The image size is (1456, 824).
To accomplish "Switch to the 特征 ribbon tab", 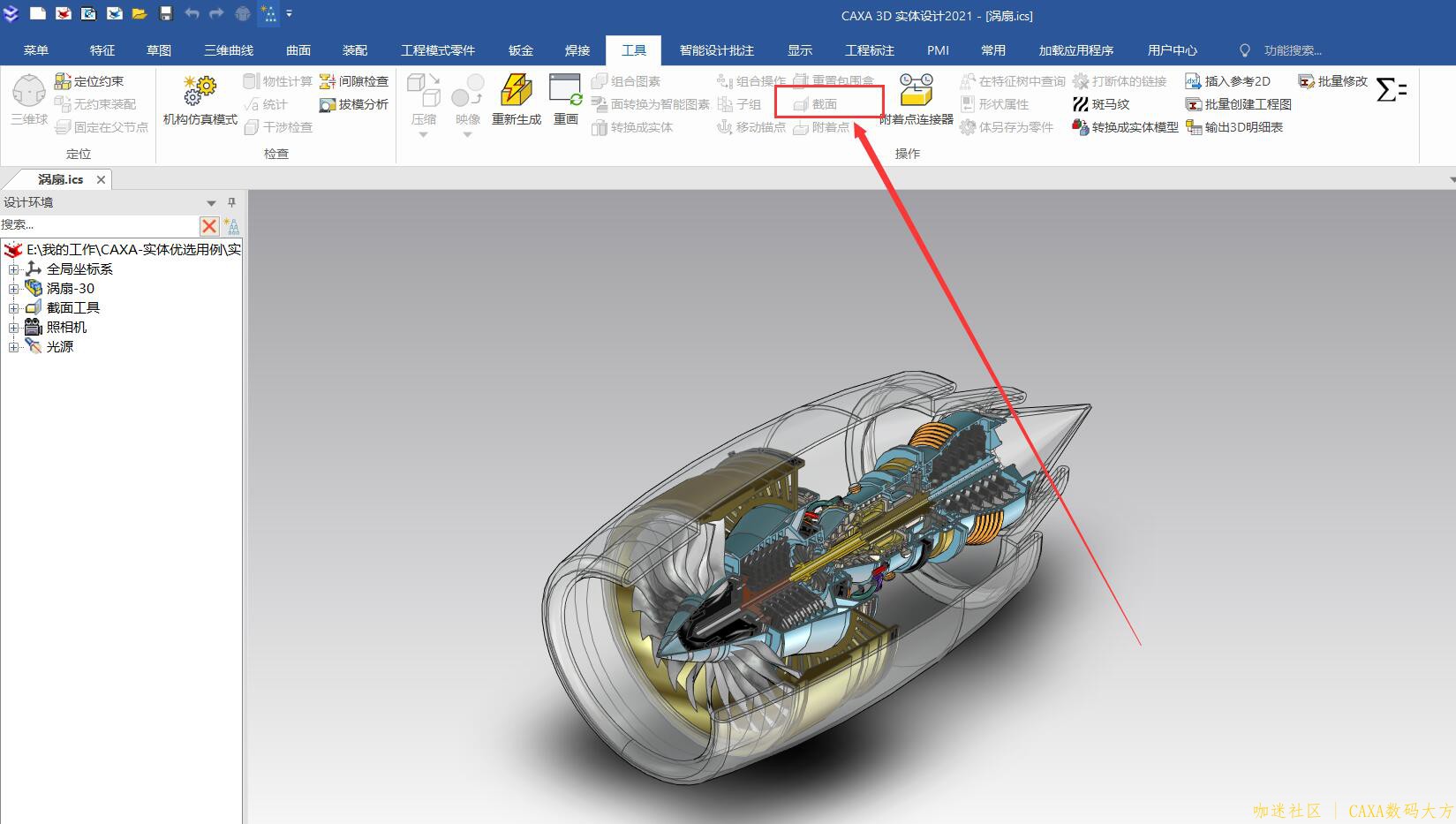I will [102, 50].
